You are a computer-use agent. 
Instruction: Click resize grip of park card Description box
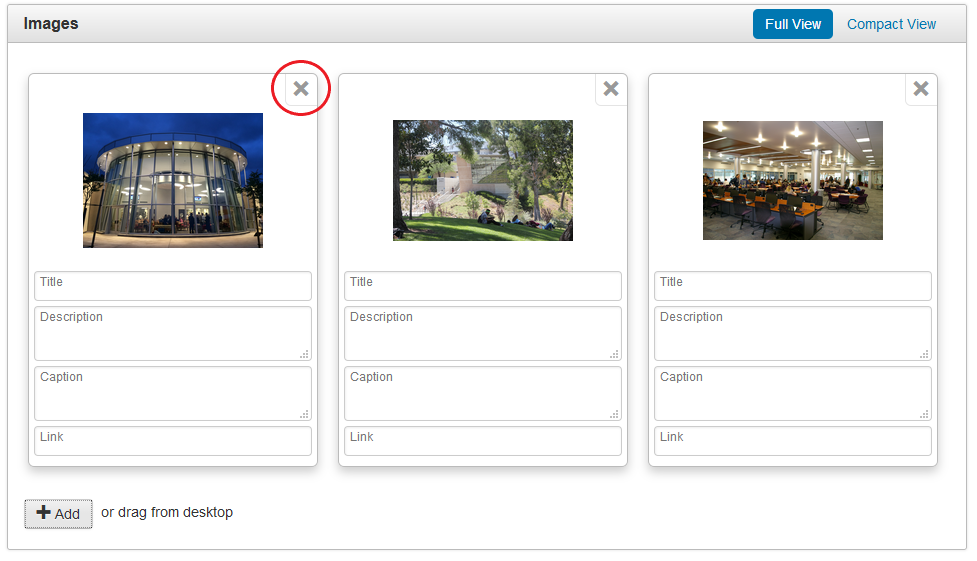pyautogui.click(x=614, y=354)
